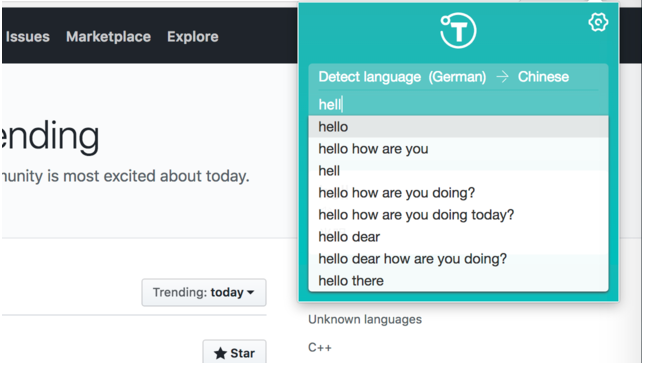Open the Chinese target language selector
The height and width of the screenshot is (367, 645).
click(543, 77)
